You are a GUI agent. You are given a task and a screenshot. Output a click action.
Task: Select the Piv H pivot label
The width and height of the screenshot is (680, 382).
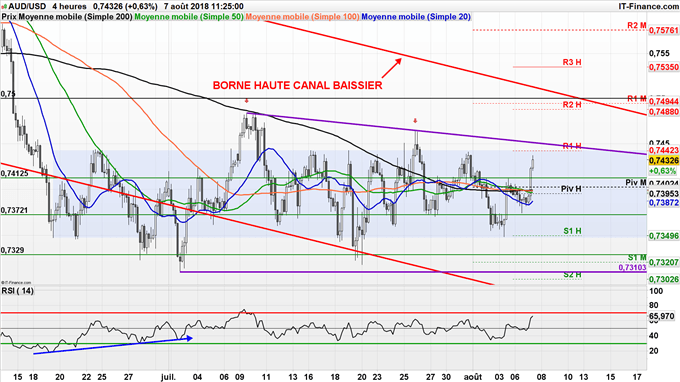point(571,189)
